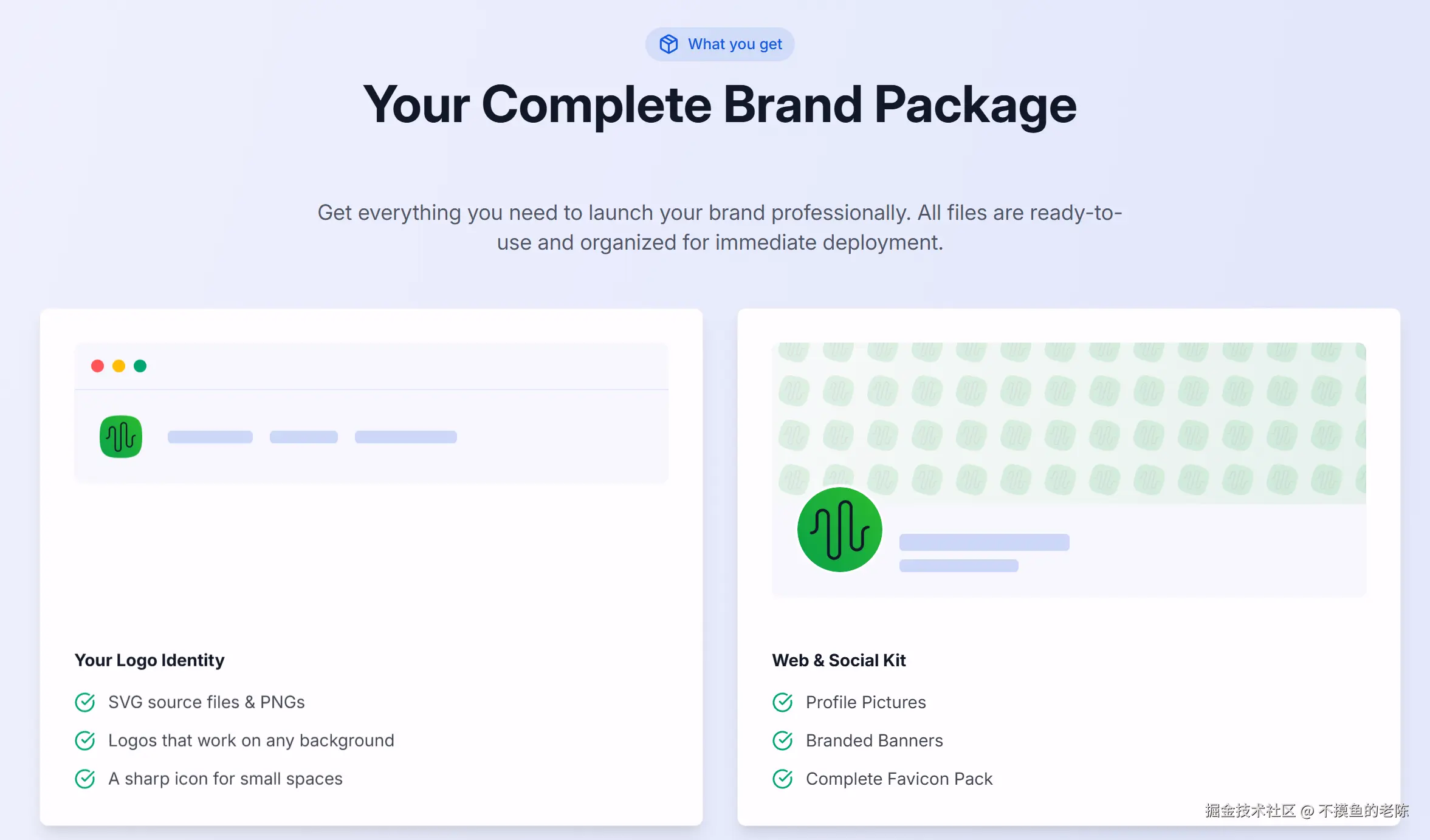Click the package box icon in badge
This screenshot has width=1430, height=840.
tap(669, 44)
